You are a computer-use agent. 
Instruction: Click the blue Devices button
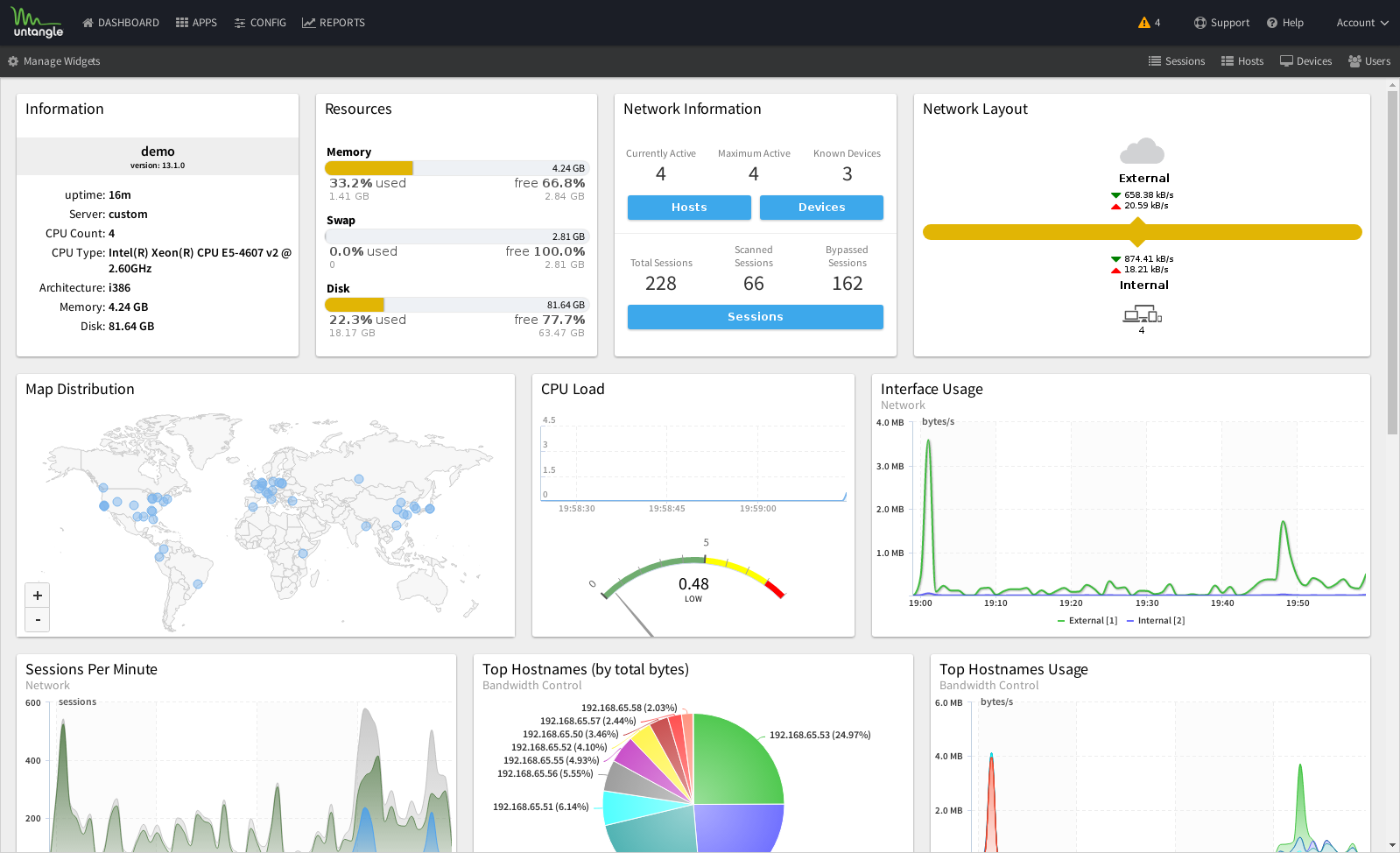(821, 208)
